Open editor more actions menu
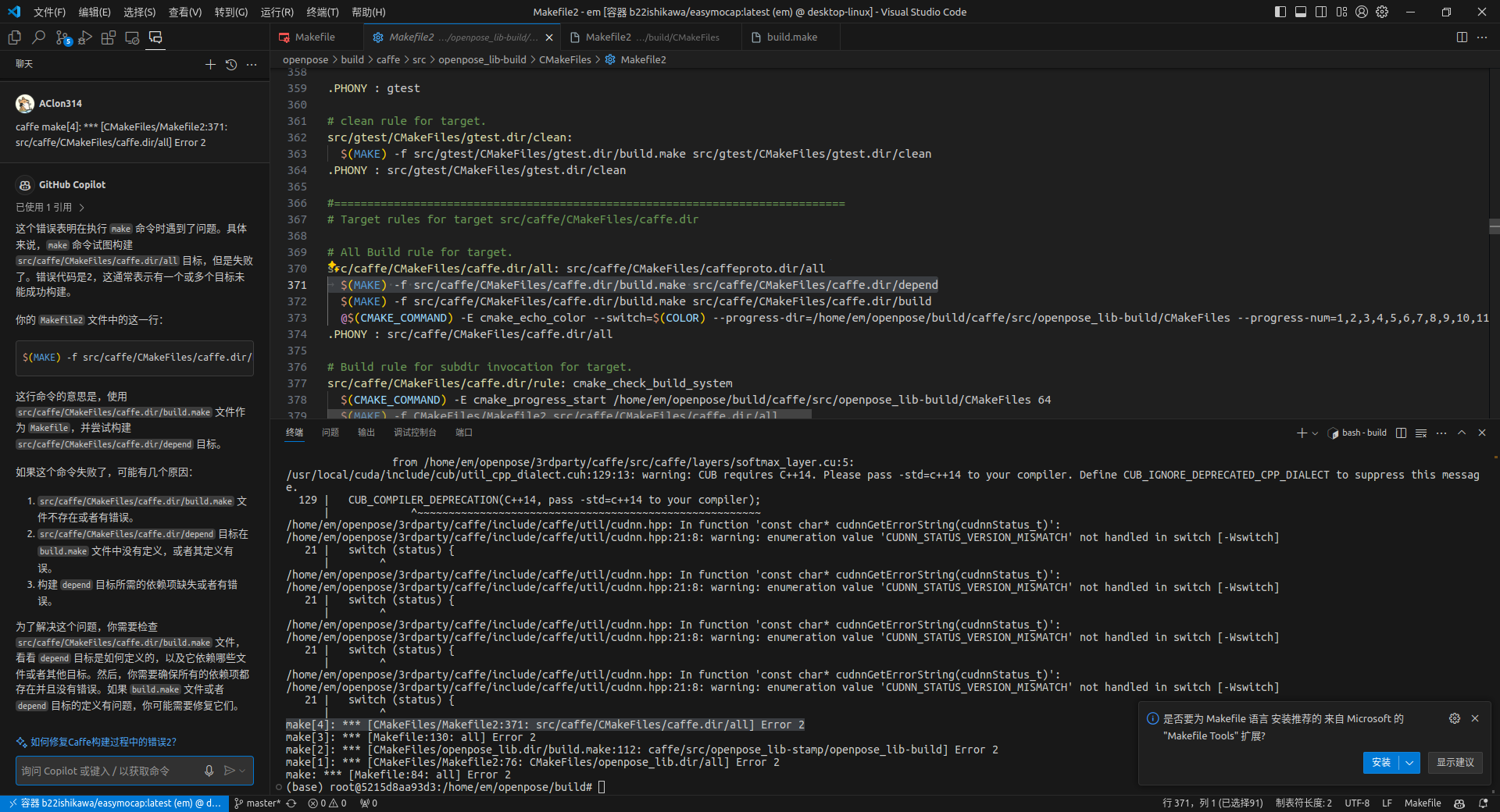The width and height of the screenshot is (1500, 812). tap(1482, 37)
